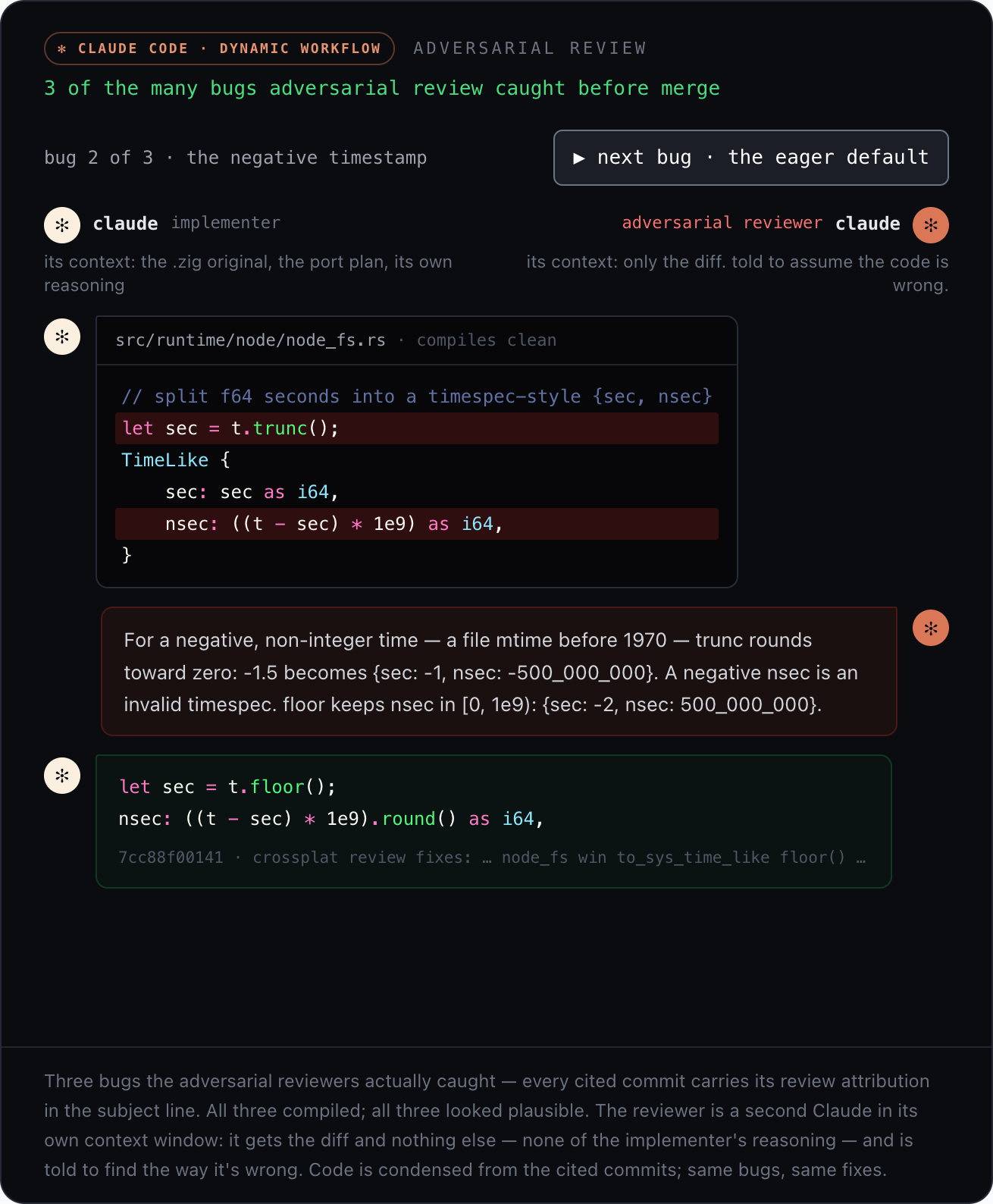The width and height of the screenshot is (993, 1204).
Task: Click the footer paragraph about three bugs
Action: coord(487,1125)
